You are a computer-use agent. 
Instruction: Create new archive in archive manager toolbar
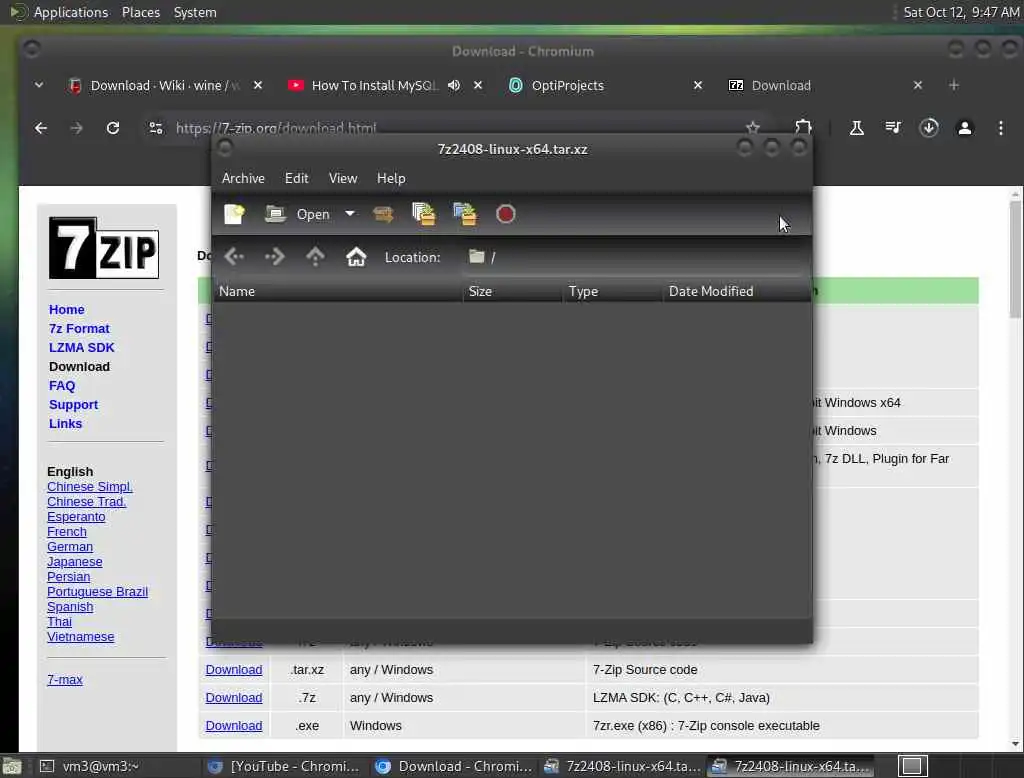[234, 214]
